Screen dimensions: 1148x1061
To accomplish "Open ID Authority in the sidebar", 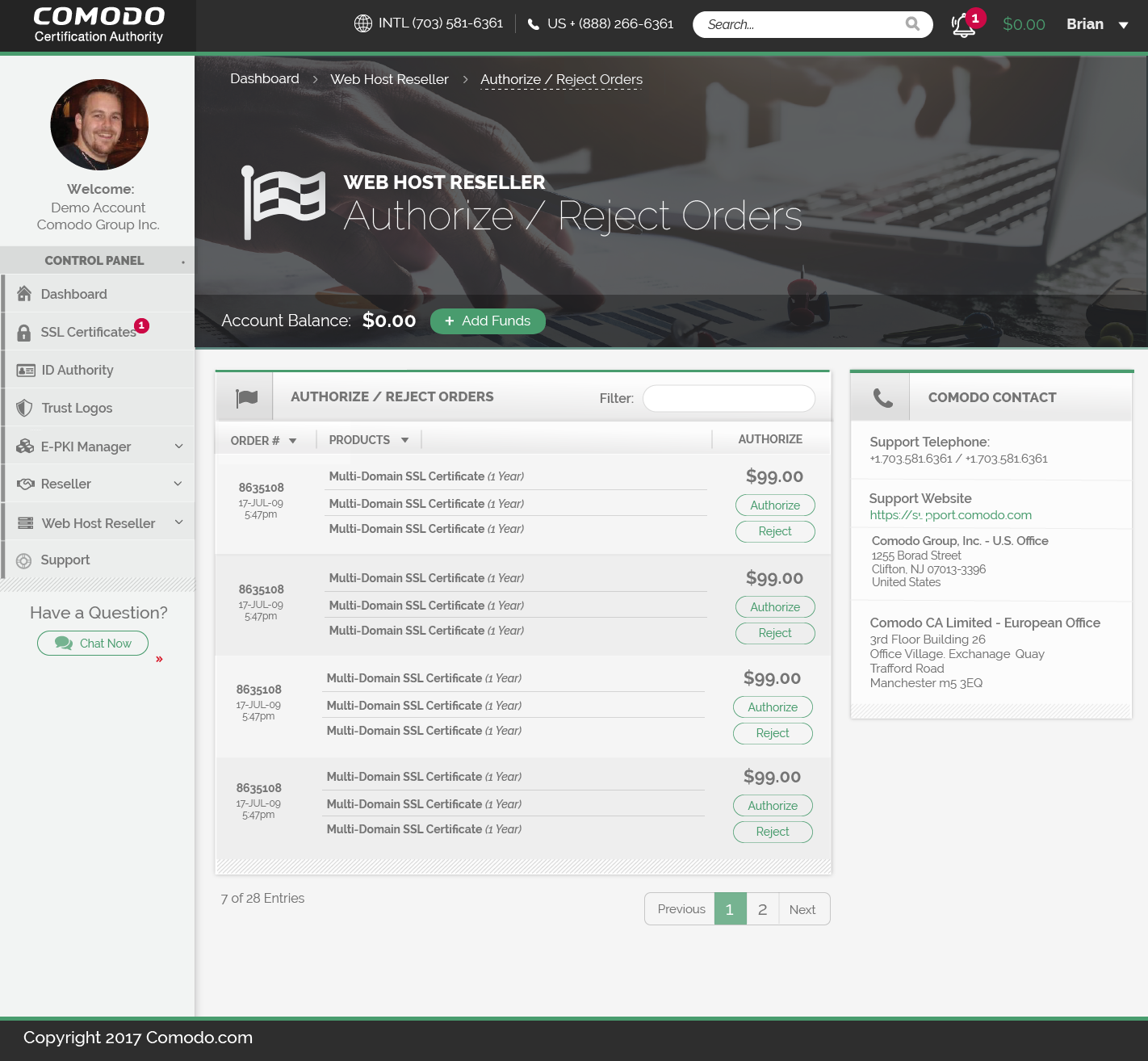I will point(98,370).
